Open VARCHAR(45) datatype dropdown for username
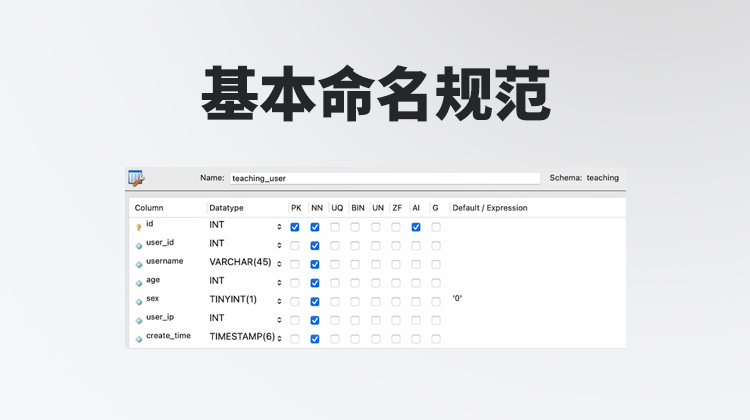The width and height of the screenshot is (750, 420). click(x=279, y=264)
